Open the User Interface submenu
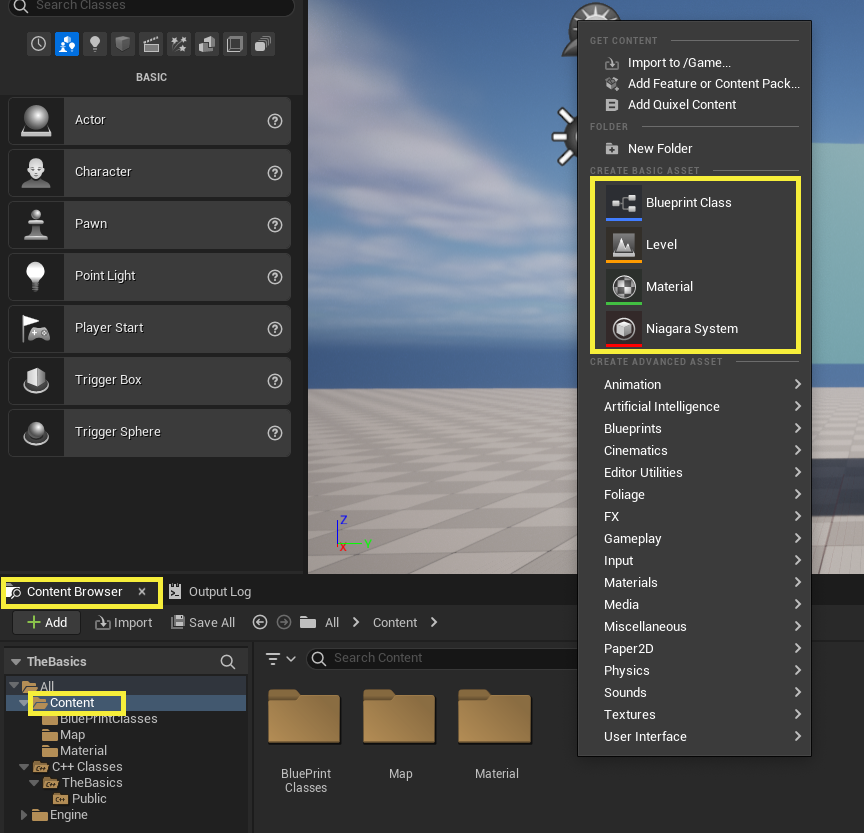Screen dimensions: 864x833 [x=694, y=737]
